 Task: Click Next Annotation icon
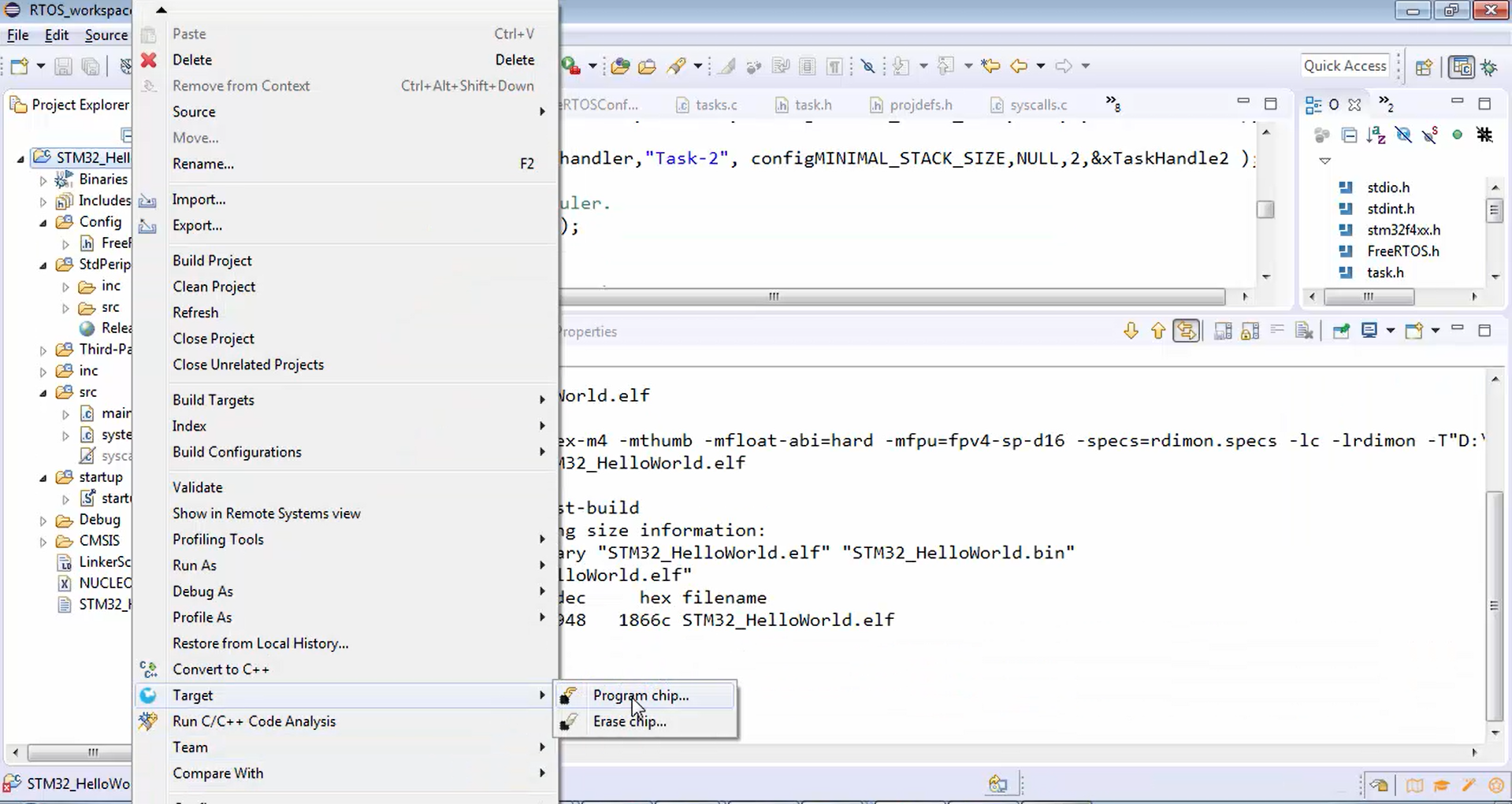(901, 66)
